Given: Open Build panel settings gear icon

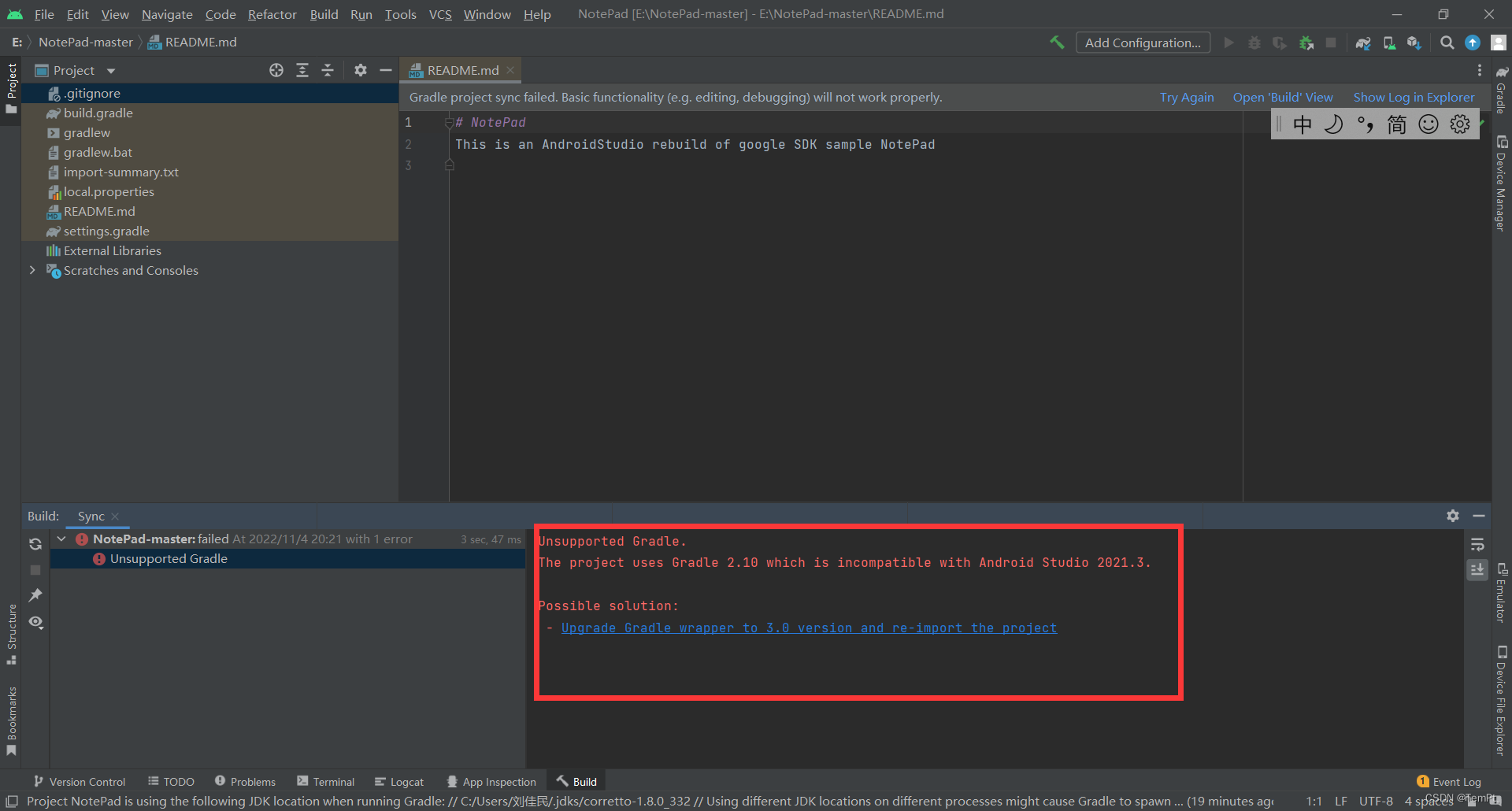Looking at the screenshot, I should (1452, 516).
